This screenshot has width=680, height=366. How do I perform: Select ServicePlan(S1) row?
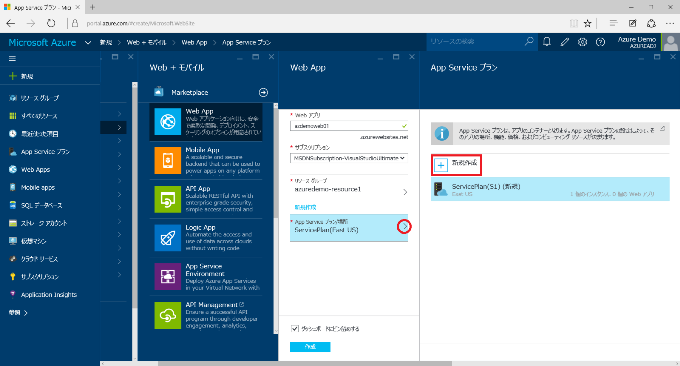[550, 190]
